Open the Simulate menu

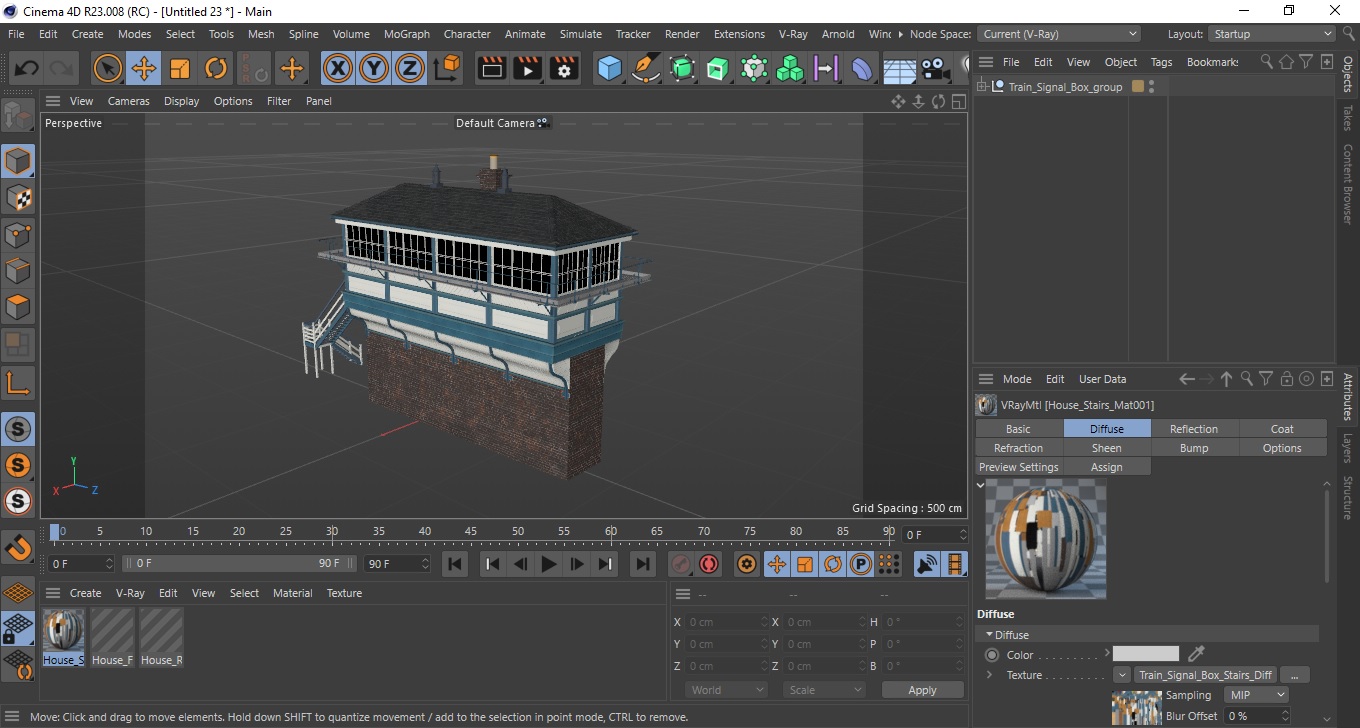tap(580, 34)
